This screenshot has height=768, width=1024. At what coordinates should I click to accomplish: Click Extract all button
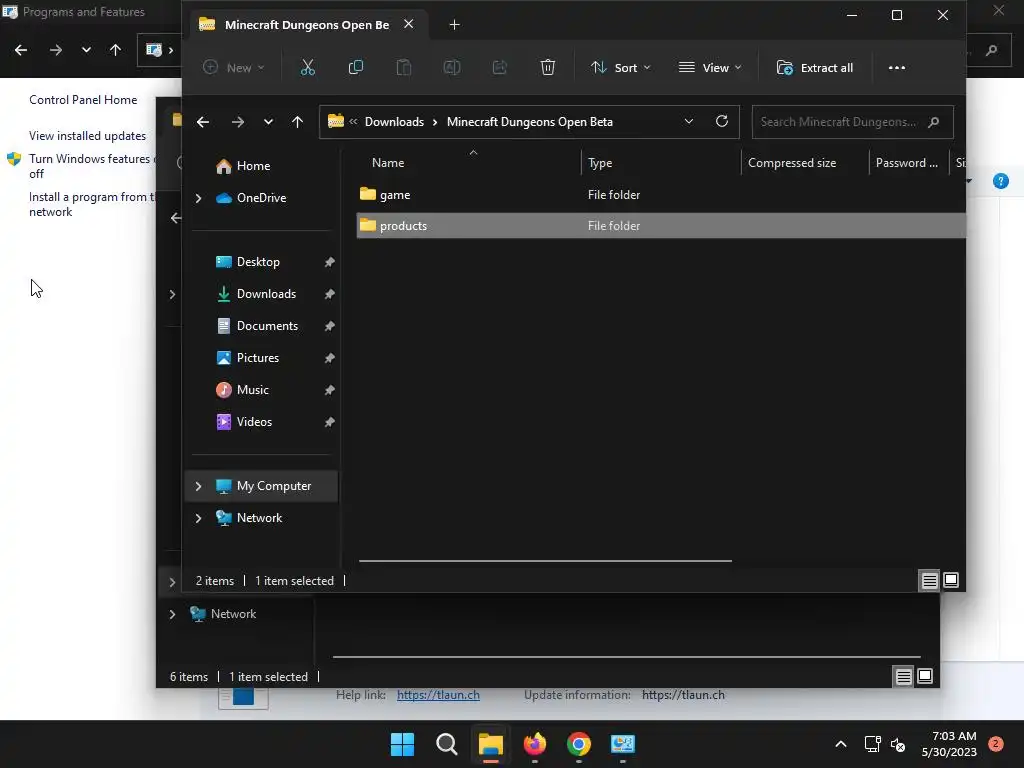click(x=814, y=67)
